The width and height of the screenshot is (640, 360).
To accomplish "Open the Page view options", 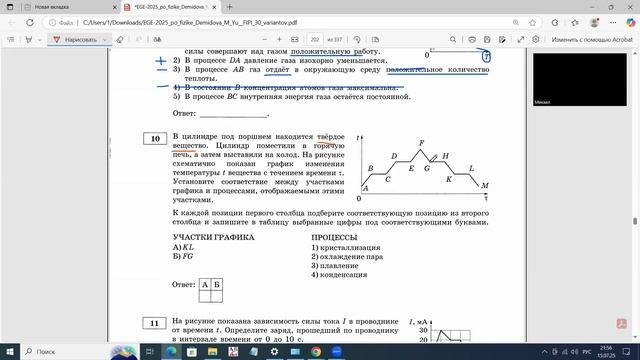I will click(376, 40).
